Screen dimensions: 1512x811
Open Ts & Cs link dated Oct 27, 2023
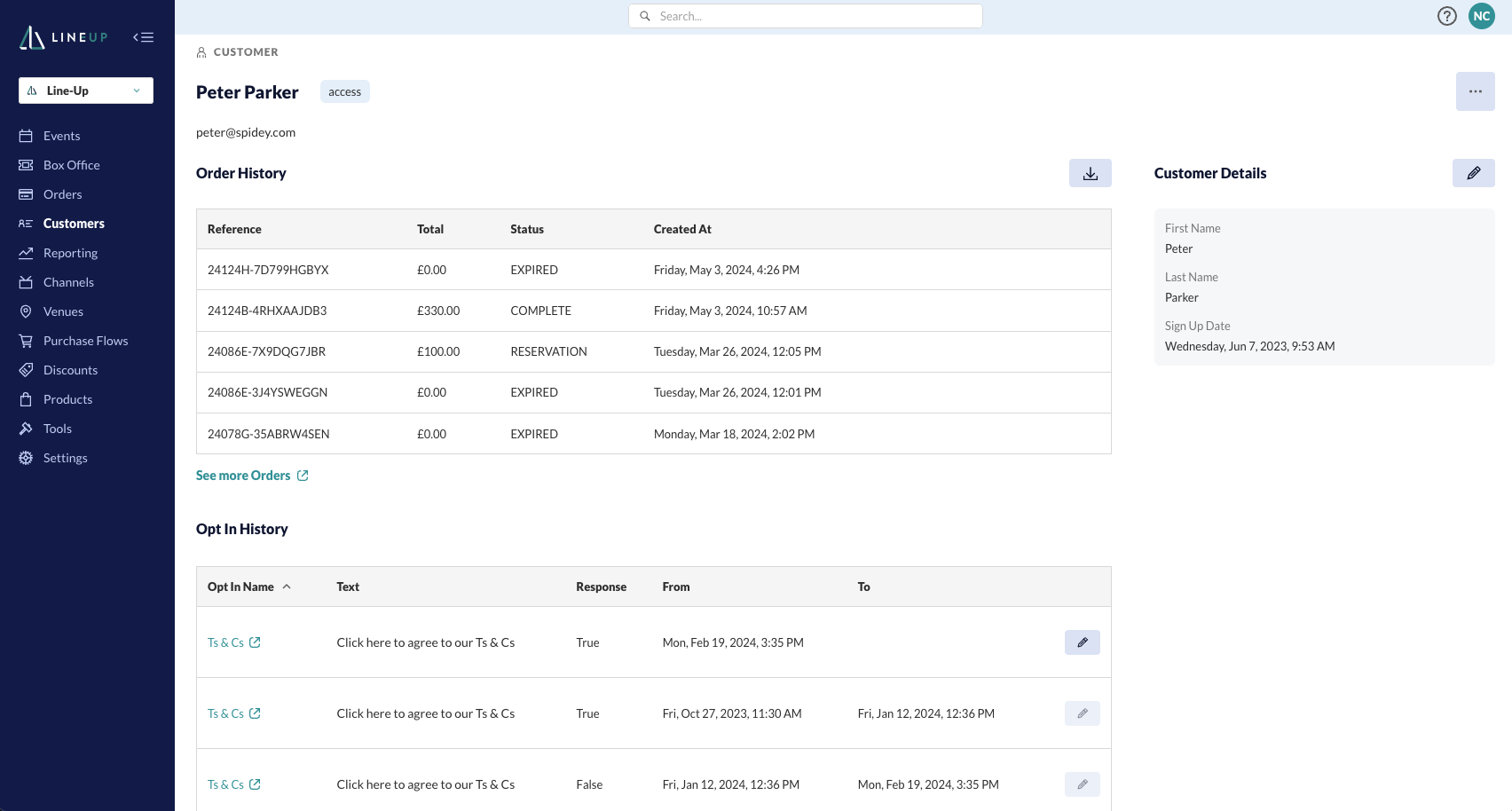[233, 713]
